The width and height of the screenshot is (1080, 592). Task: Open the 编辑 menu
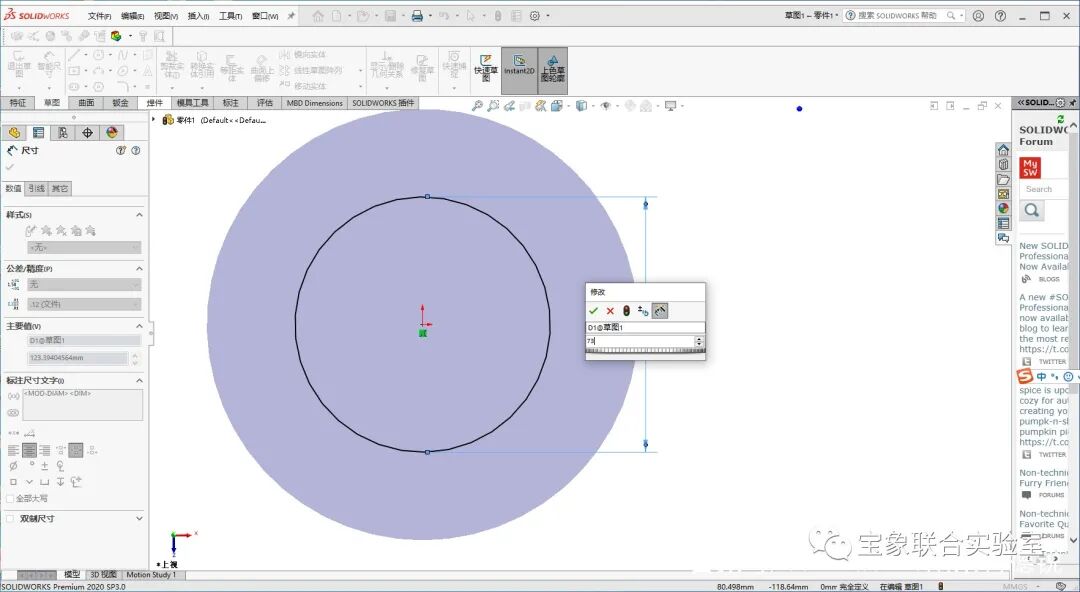(132, 16)
